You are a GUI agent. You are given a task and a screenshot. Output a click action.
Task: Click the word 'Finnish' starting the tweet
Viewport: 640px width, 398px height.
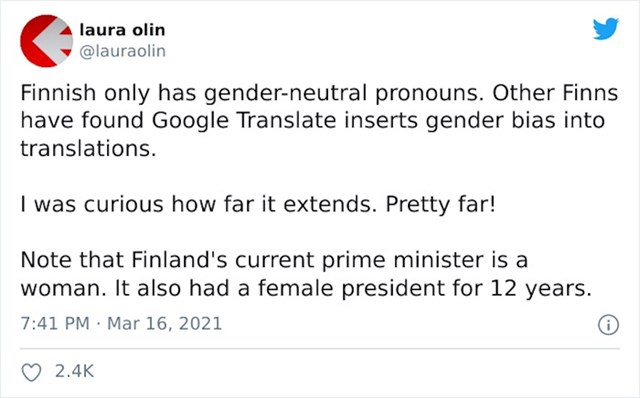(58, 93)
